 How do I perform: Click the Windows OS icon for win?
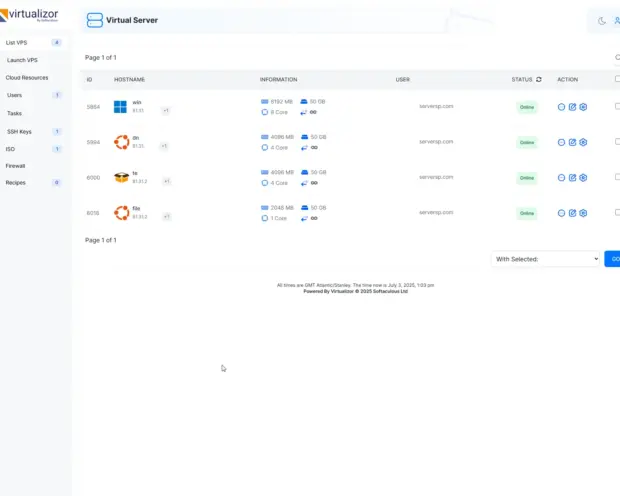tap(120, 107)
